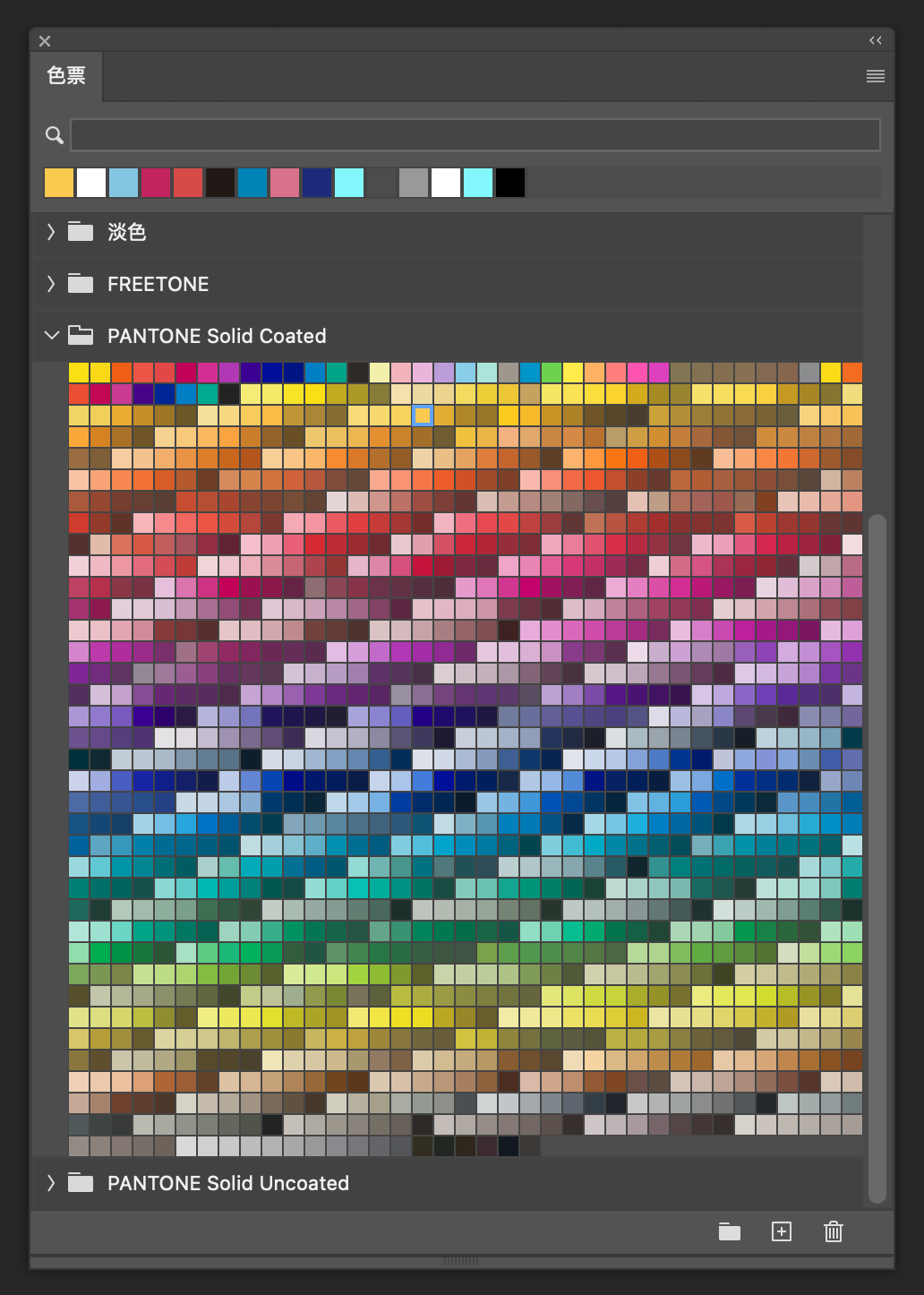Pick the dark gray recent swatch
This screenshot has height=1295, width=924.
pyautogui.click(x=381, y=183)
